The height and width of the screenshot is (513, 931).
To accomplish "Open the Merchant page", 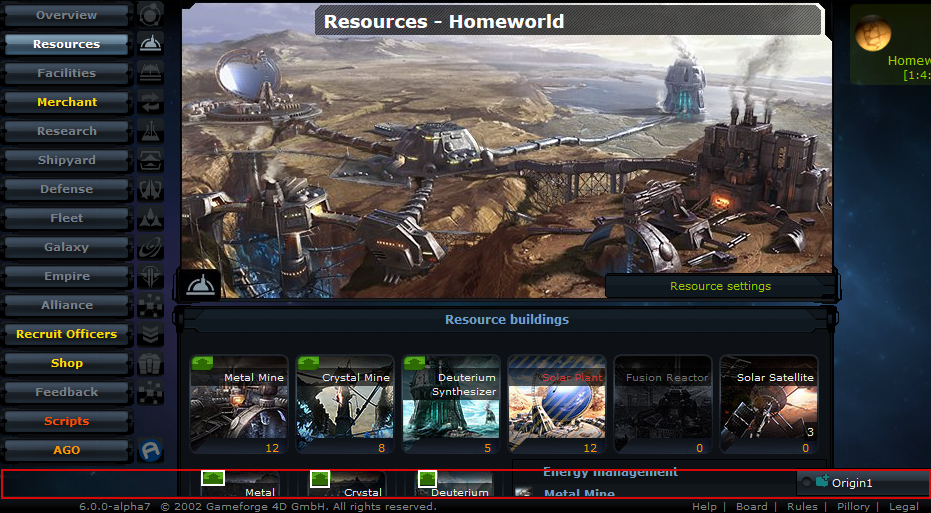I will [66, 102].
